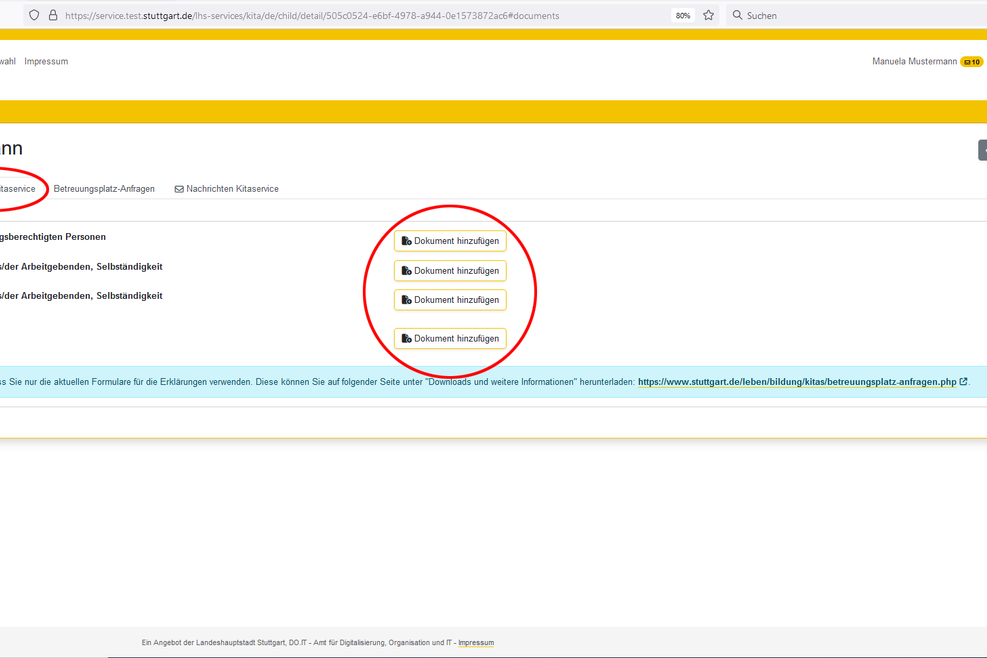Click the magnifier icon in the search box

[737, 15]
